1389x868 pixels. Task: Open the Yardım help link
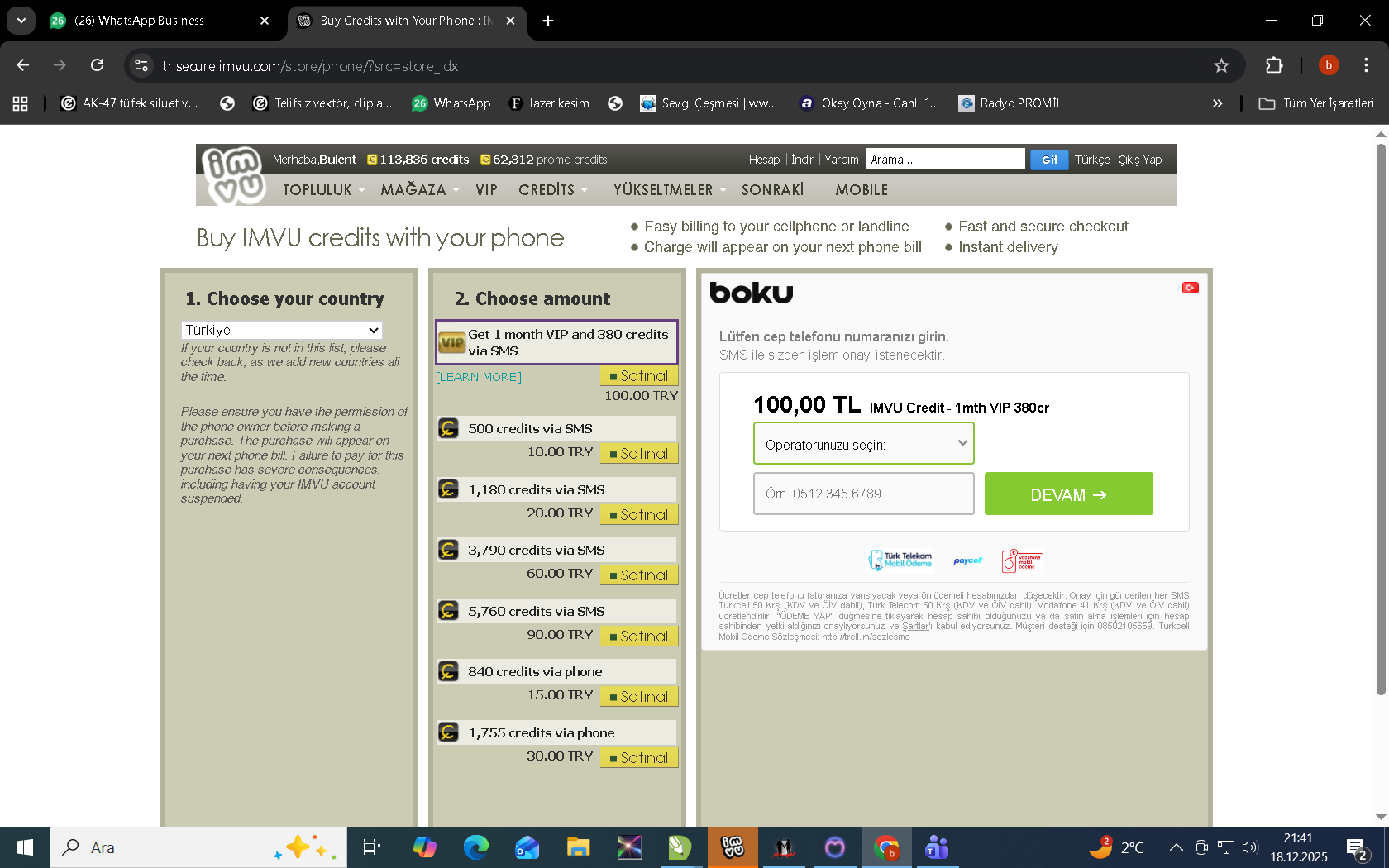pos(842,160)
